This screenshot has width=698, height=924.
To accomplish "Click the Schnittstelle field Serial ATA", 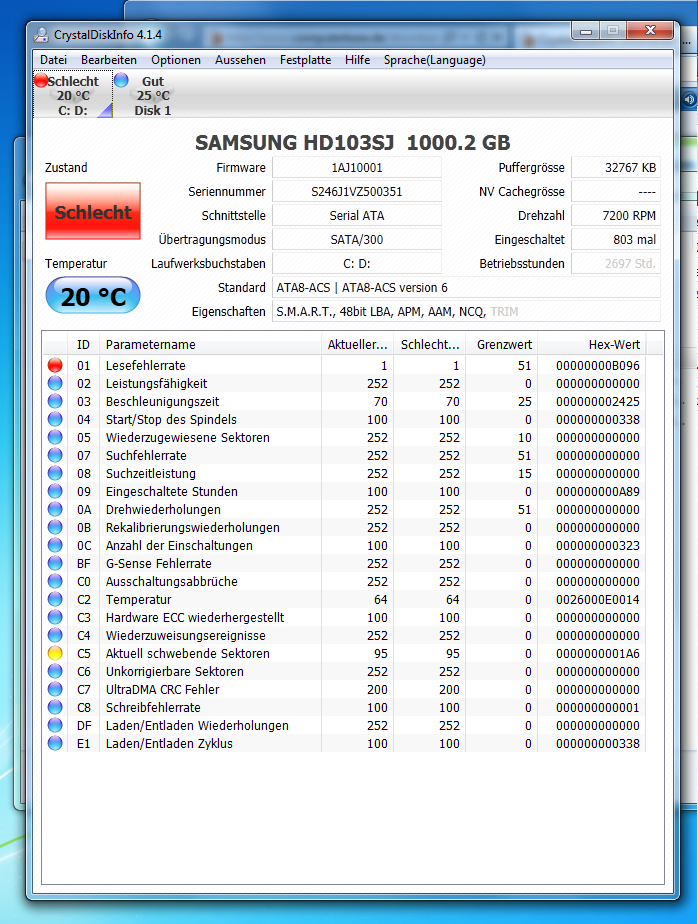I will click(x=357, y=216).
